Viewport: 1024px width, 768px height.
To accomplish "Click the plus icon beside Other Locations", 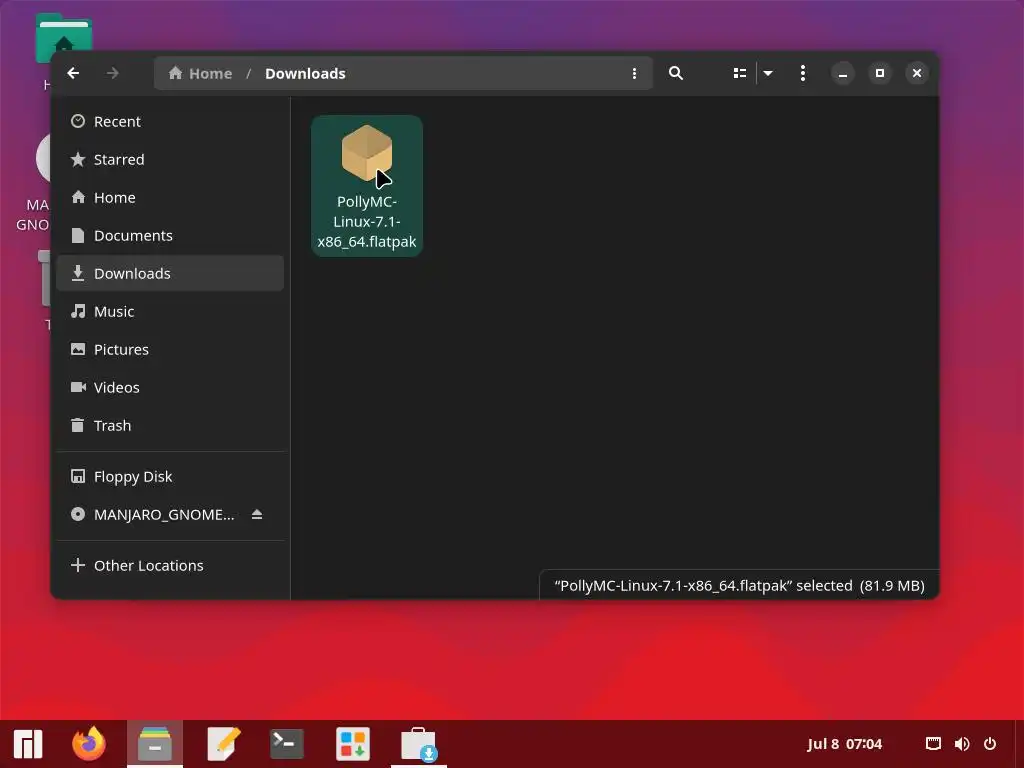I will tap(78, 566).
